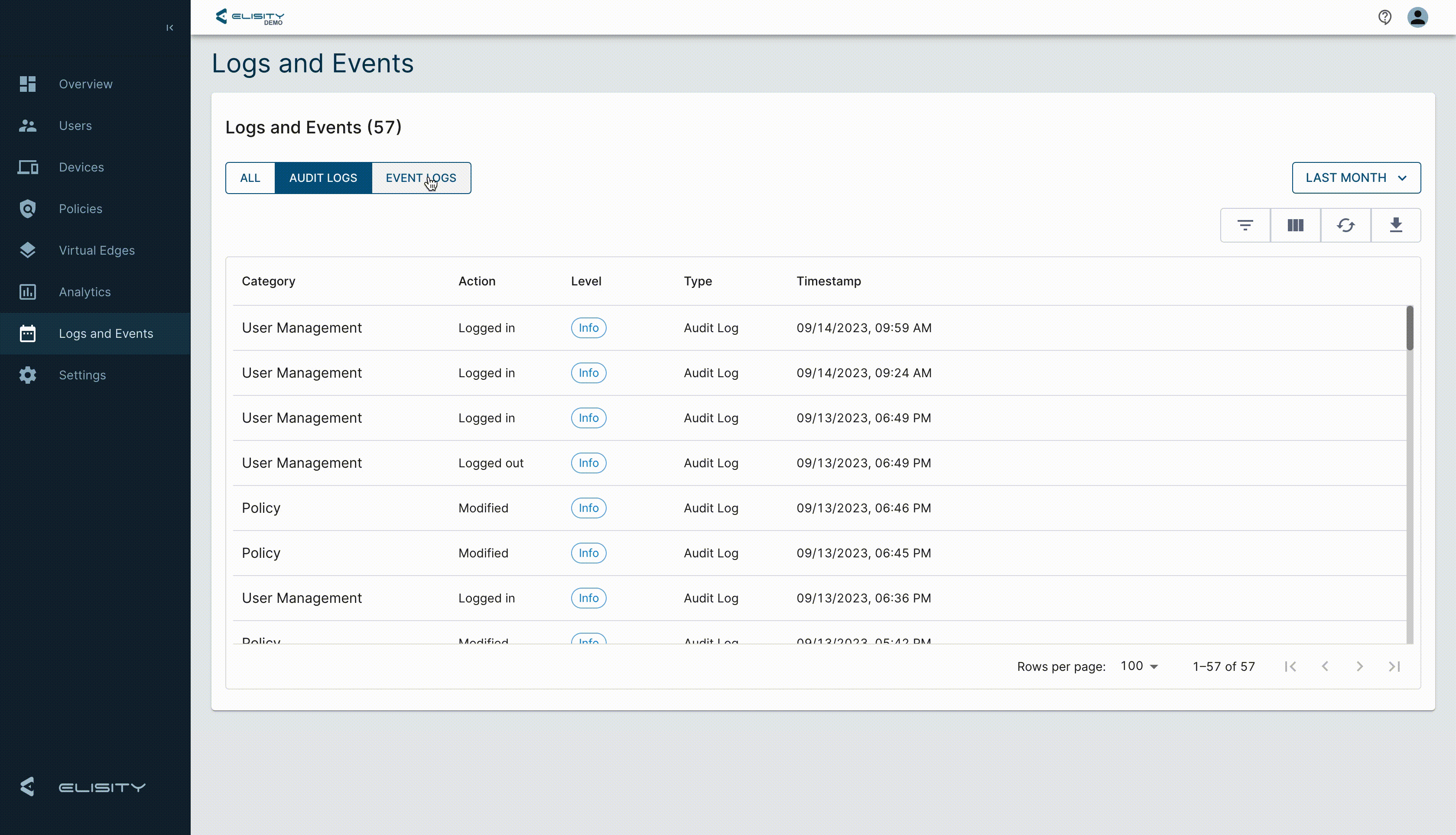Click the Virtual Edges layers icon
The image size is (1456, 835).
click(x=28, y=250)
